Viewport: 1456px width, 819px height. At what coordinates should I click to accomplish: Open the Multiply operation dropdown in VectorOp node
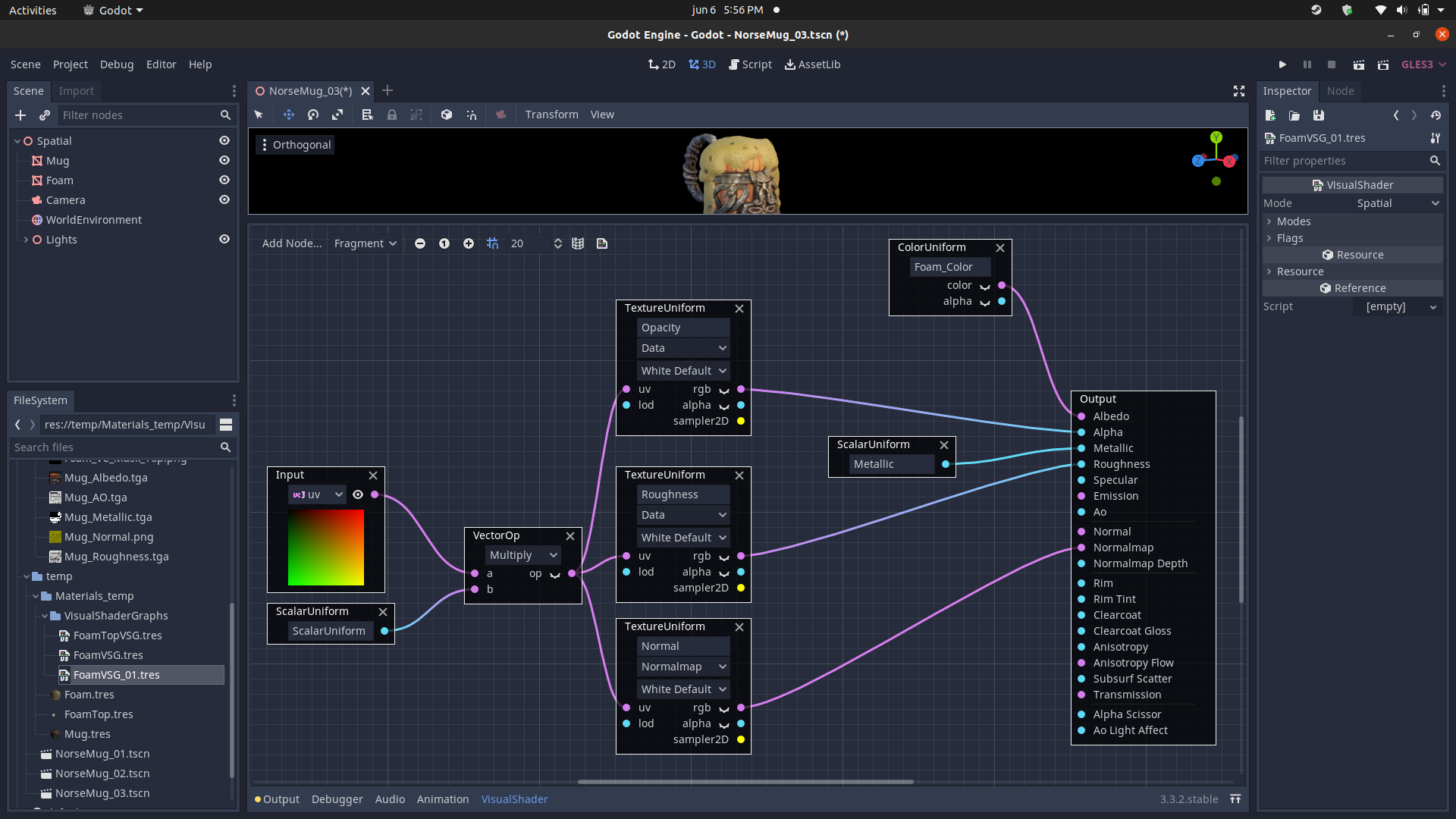[522, 554]
